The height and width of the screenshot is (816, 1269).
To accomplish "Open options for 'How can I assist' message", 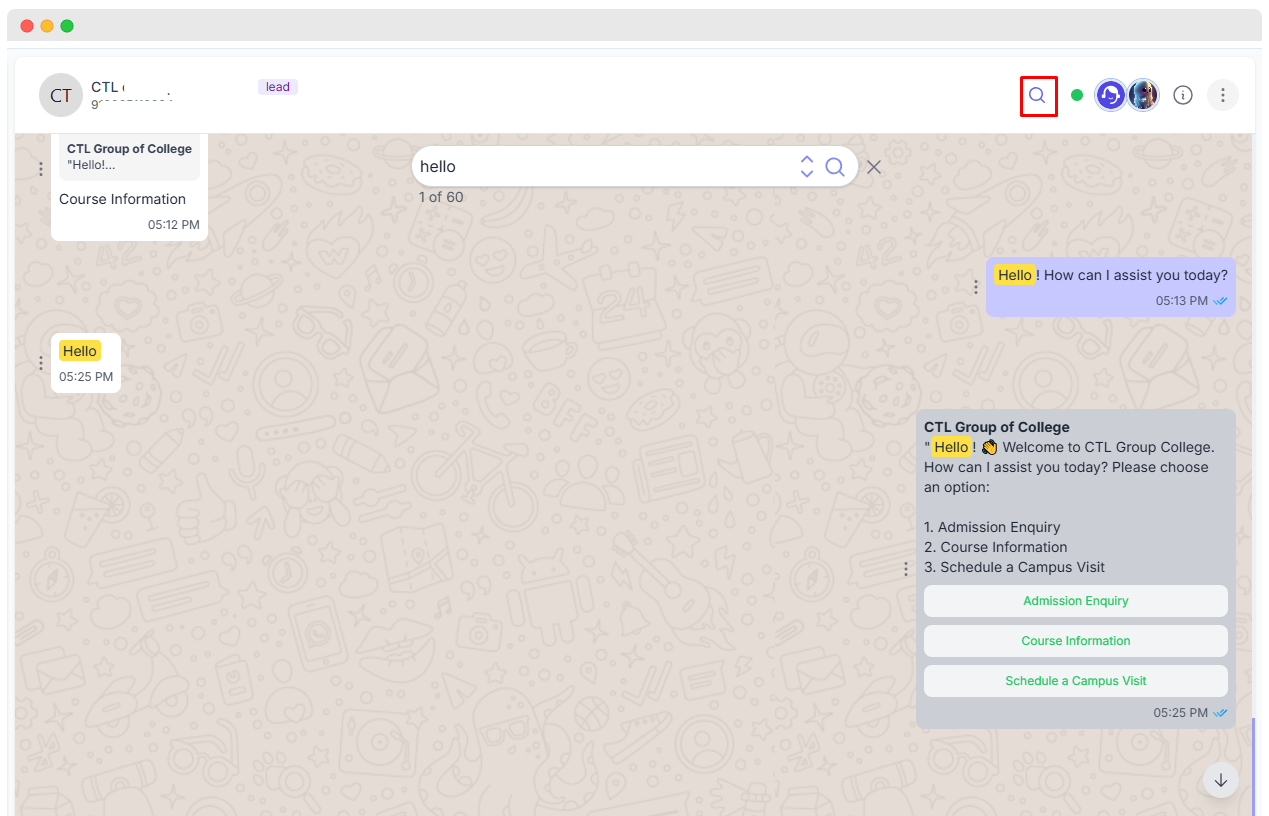I will [976, 287].
